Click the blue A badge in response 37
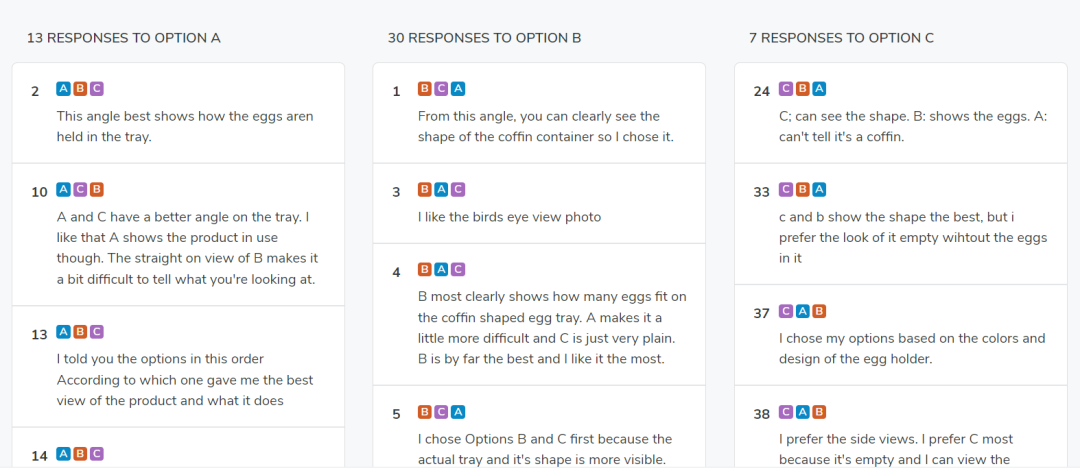This screenshot has height=473, width=1080. point(802,311)
